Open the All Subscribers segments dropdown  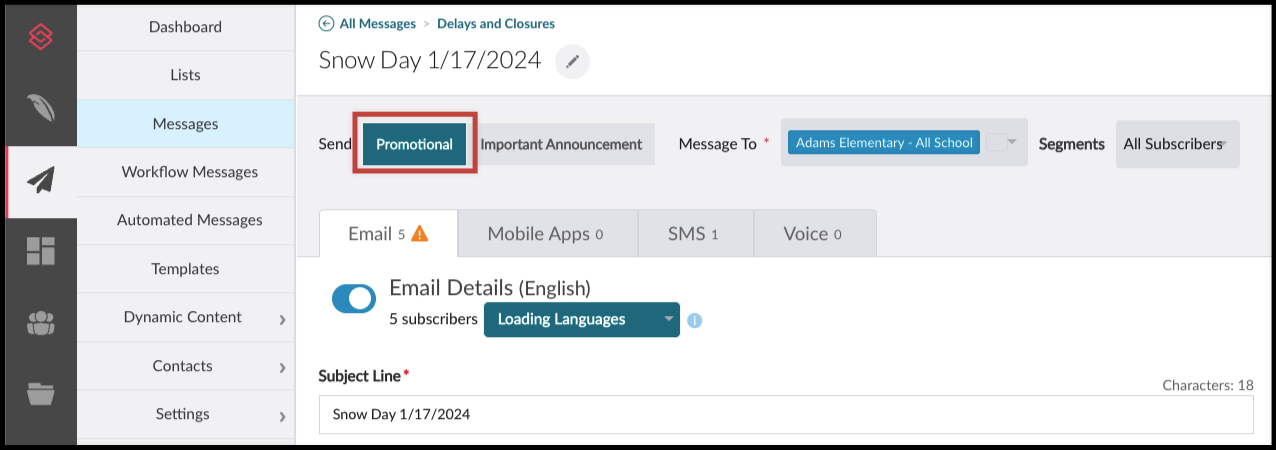[1177, 144]
